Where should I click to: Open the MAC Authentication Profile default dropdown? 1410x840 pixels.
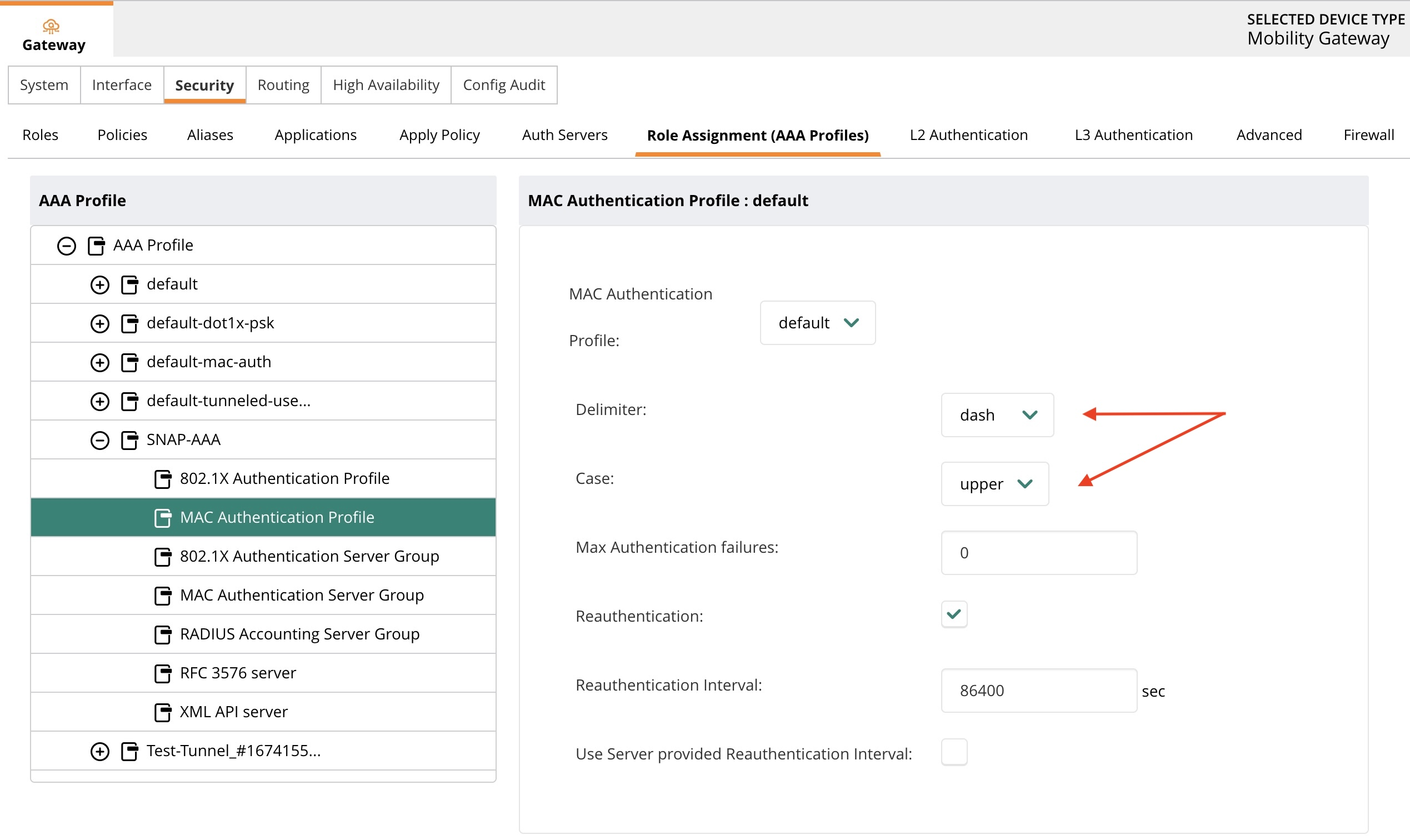coord(817,323)
